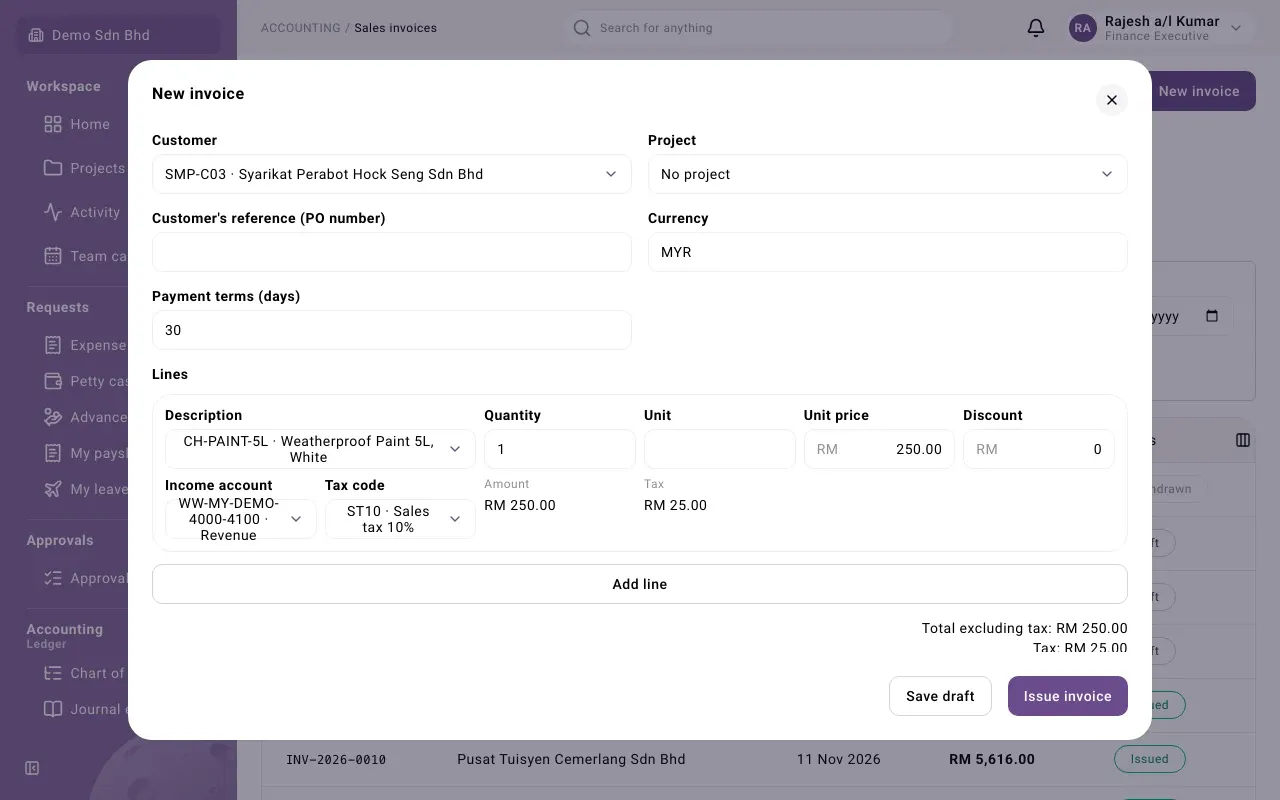Image resolution: width=1280 pixels, height=800 pixels.
Task: Click the Discount field
Action: click(1039, 449)
